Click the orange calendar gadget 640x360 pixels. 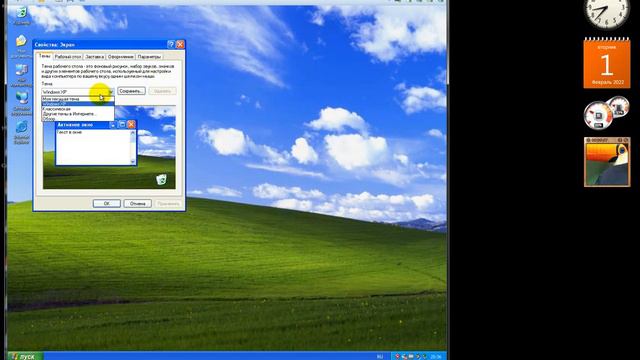pyautogui.click(x=607, y=63)
